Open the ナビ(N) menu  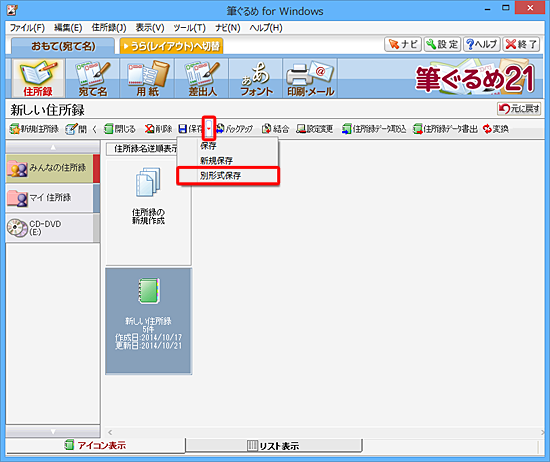click(x=228, y=28)
